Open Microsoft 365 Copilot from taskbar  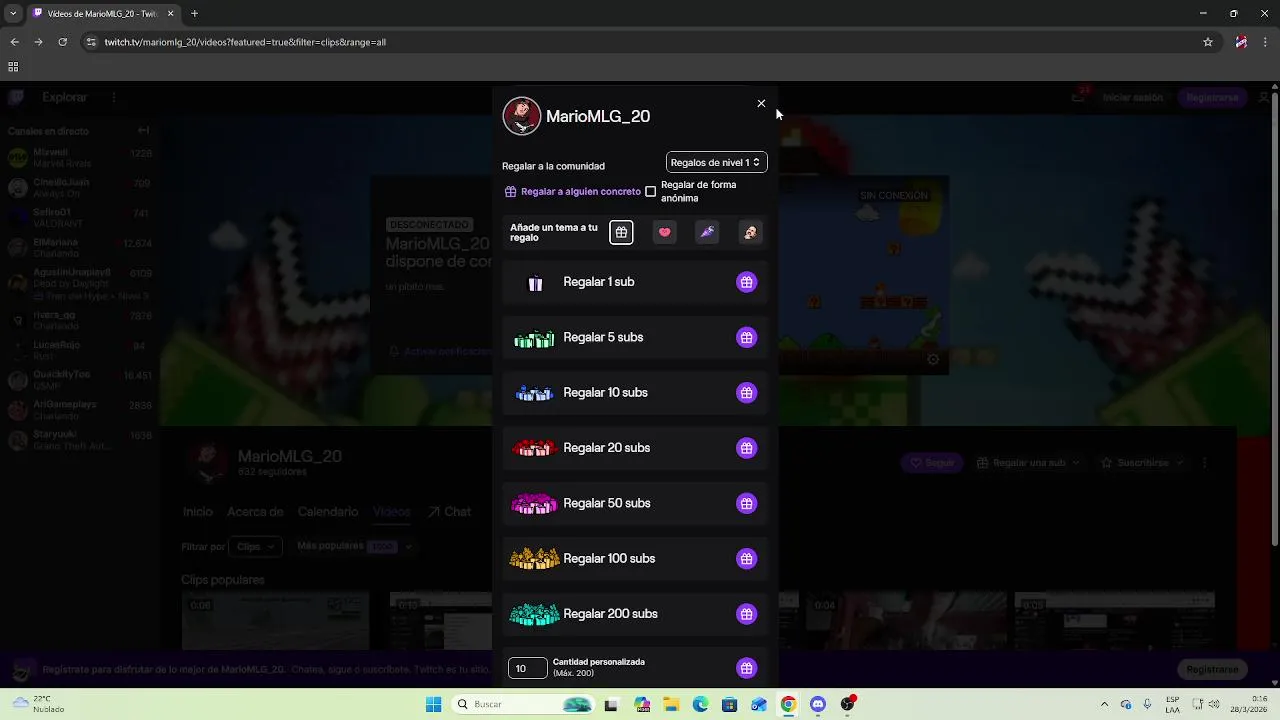click(642, 704)
